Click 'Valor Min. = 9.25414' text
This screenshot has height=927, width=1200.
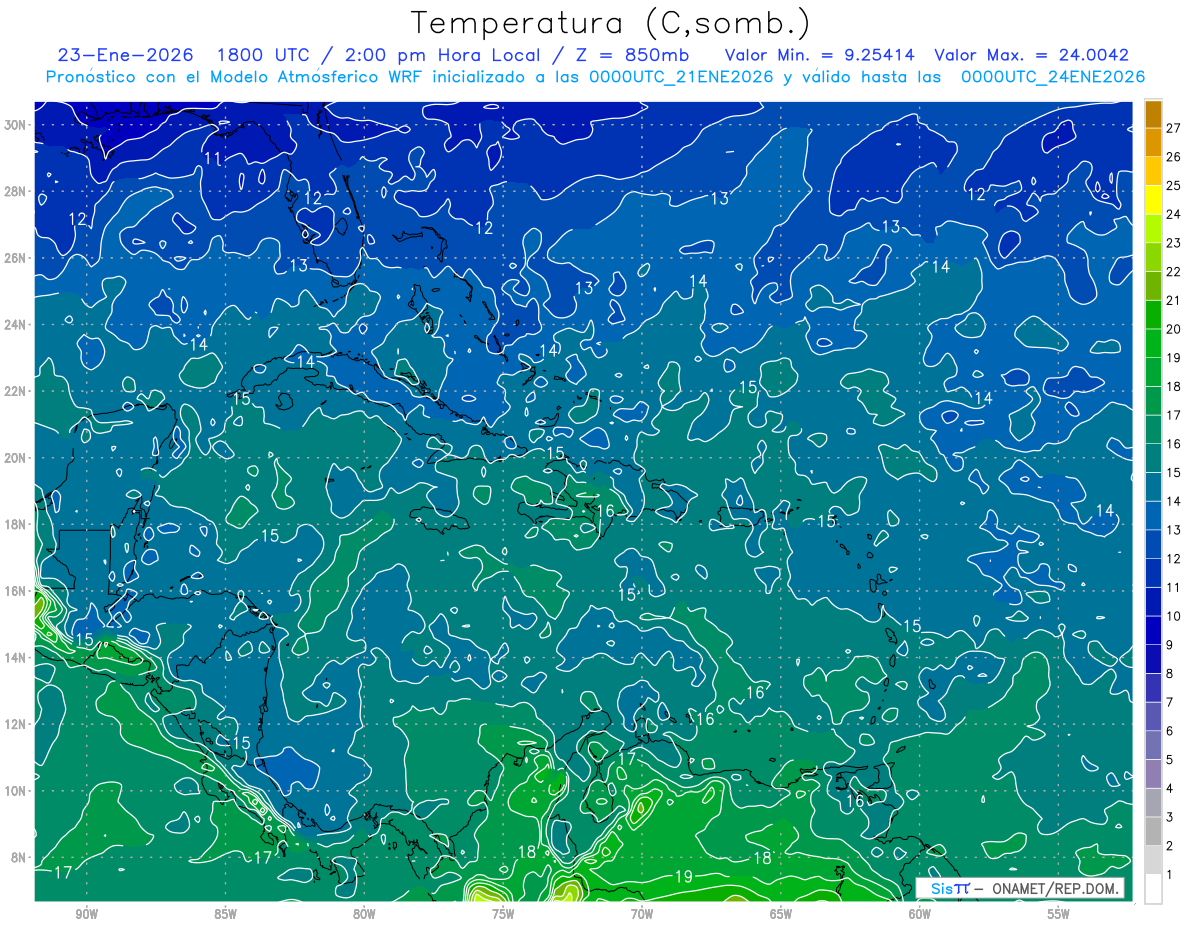click(822, 55)
